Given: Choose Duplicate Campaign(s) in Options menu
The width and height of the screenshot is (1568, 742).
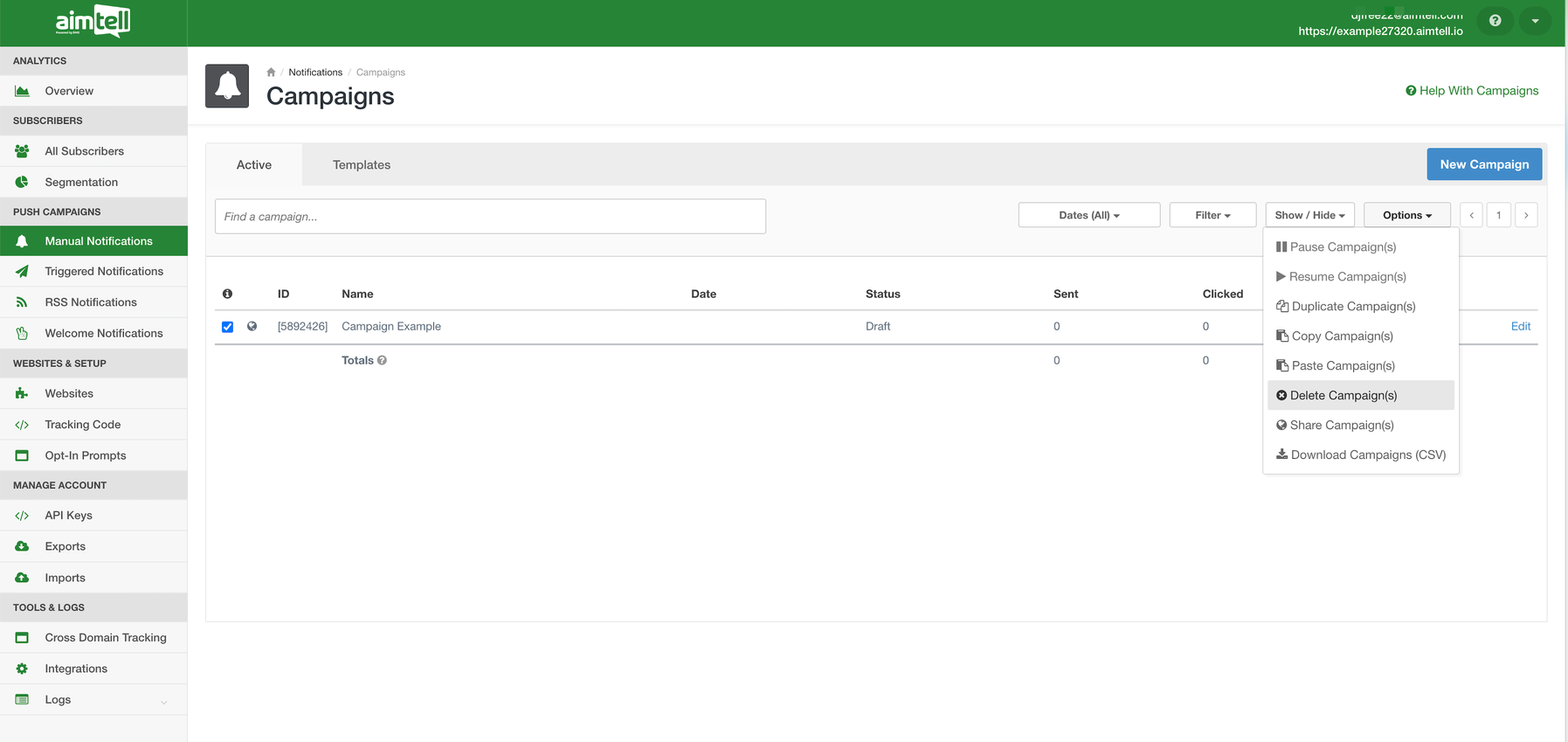Looking at the screenshot, I should (1352, 307).
